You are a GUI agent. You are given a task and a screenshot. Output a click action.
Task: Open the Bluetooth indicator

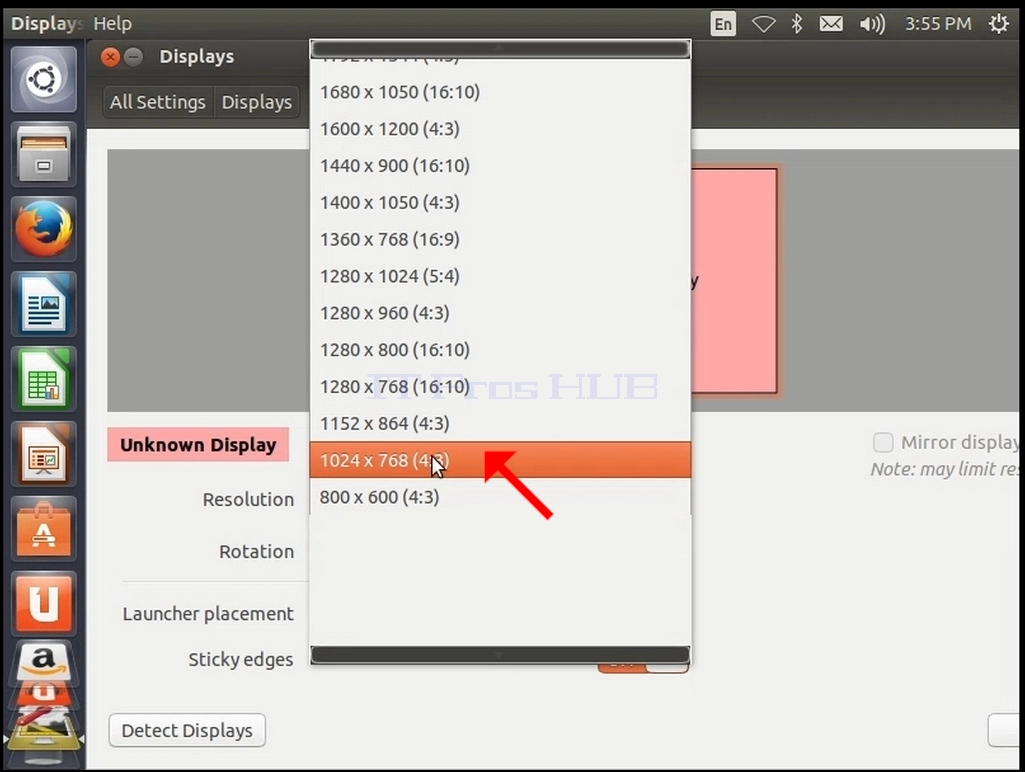pyautogui.click(x=797, y=24)
